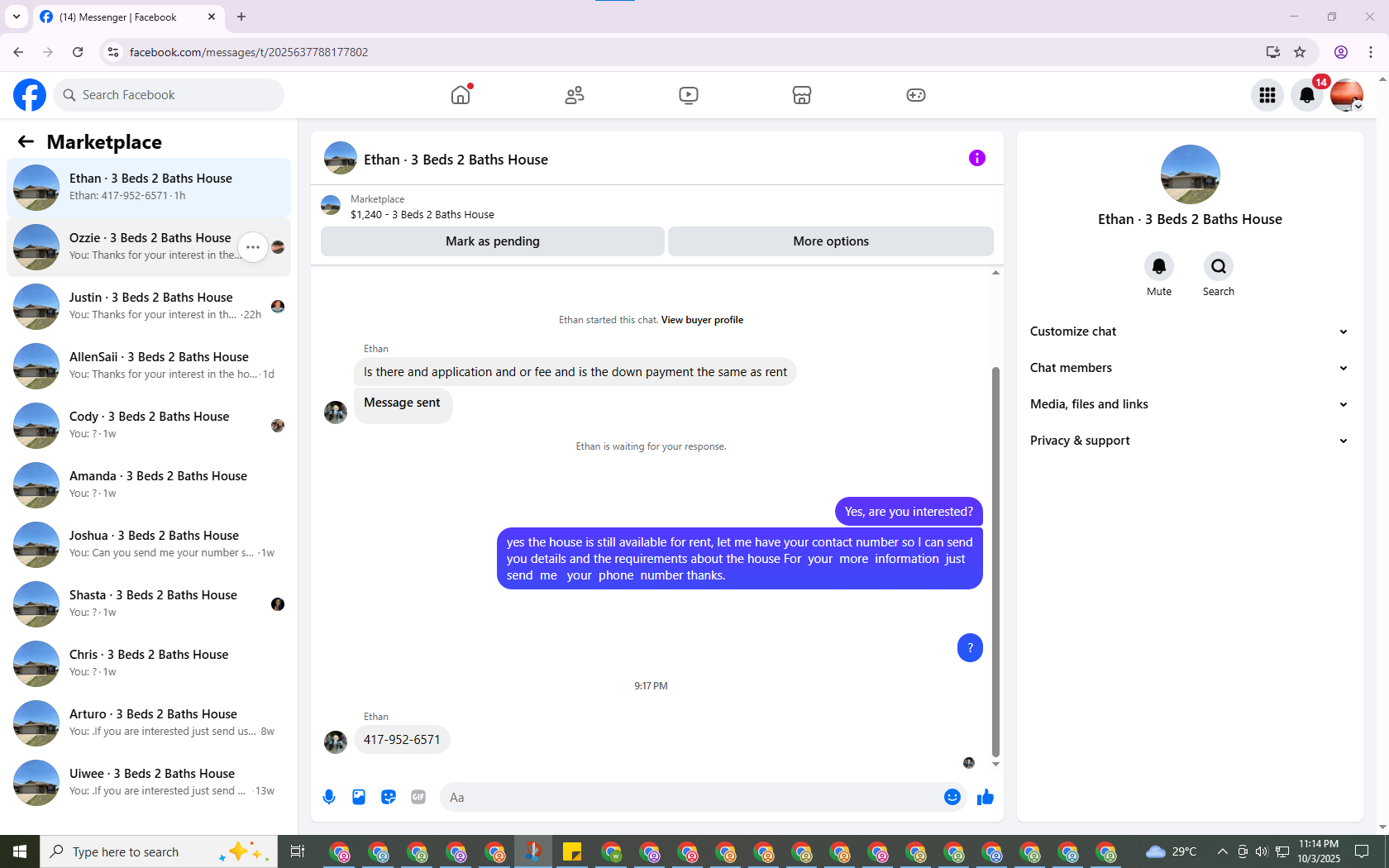Open the Facebook menu grid icon
Image resolution: width=1389 pixels, height=868 pixels.
(1267, 95)
